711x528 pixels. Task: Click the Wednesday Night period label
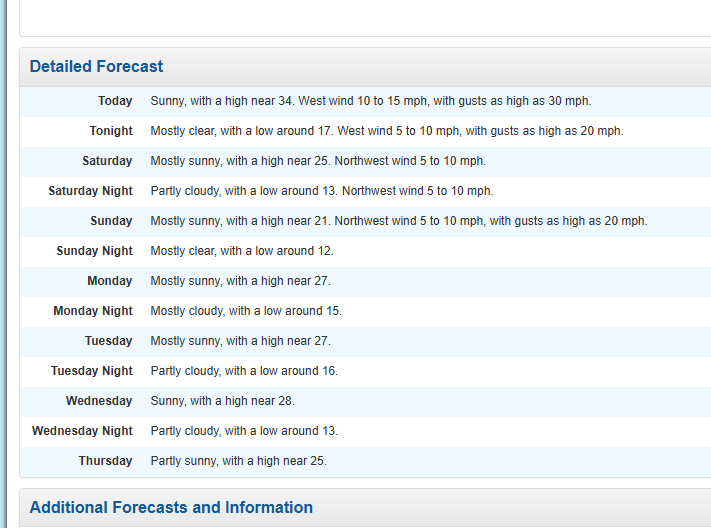82,430
